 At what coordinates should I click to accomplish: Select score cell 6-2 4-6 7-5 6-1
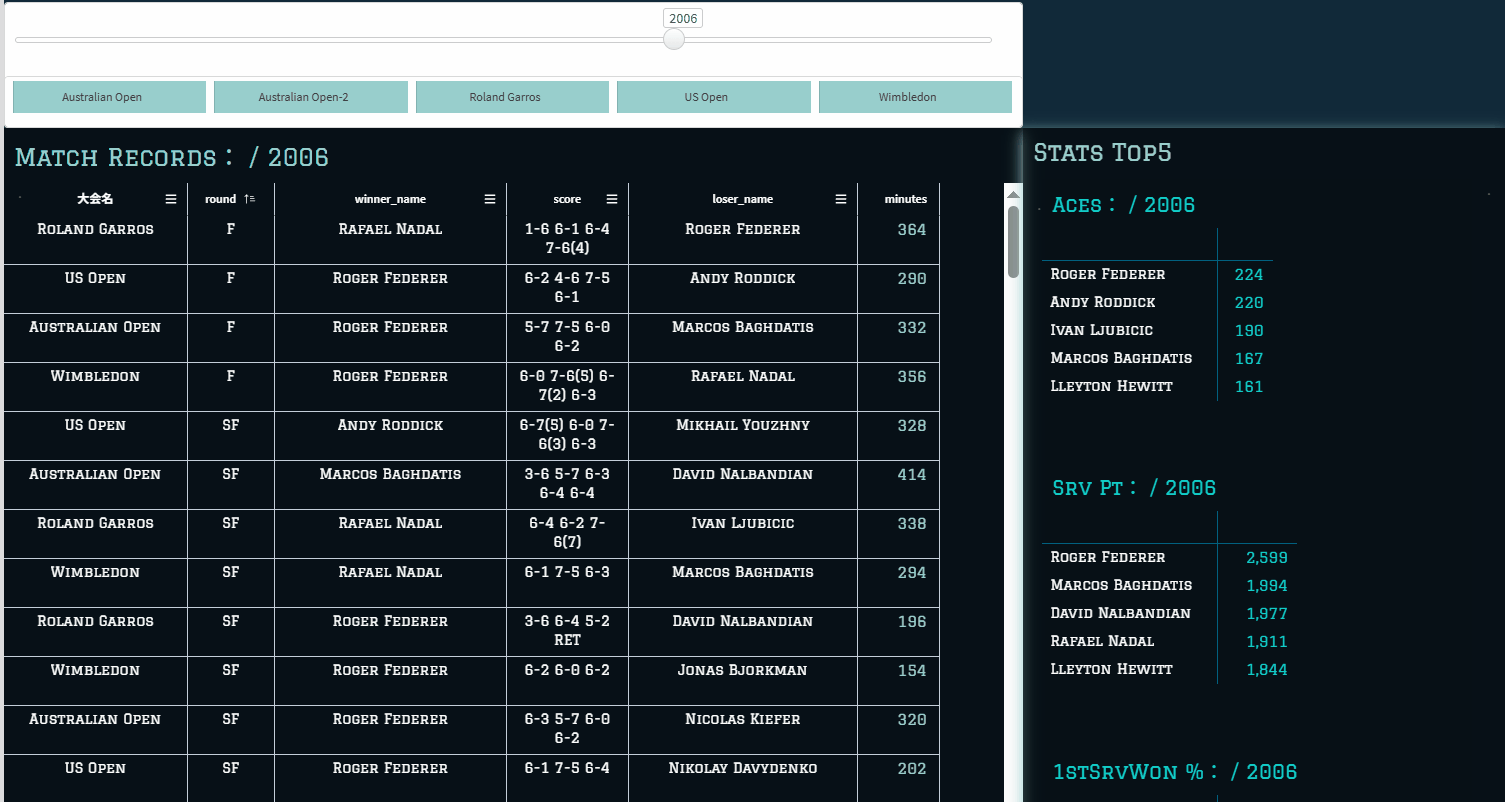[567, 289]
